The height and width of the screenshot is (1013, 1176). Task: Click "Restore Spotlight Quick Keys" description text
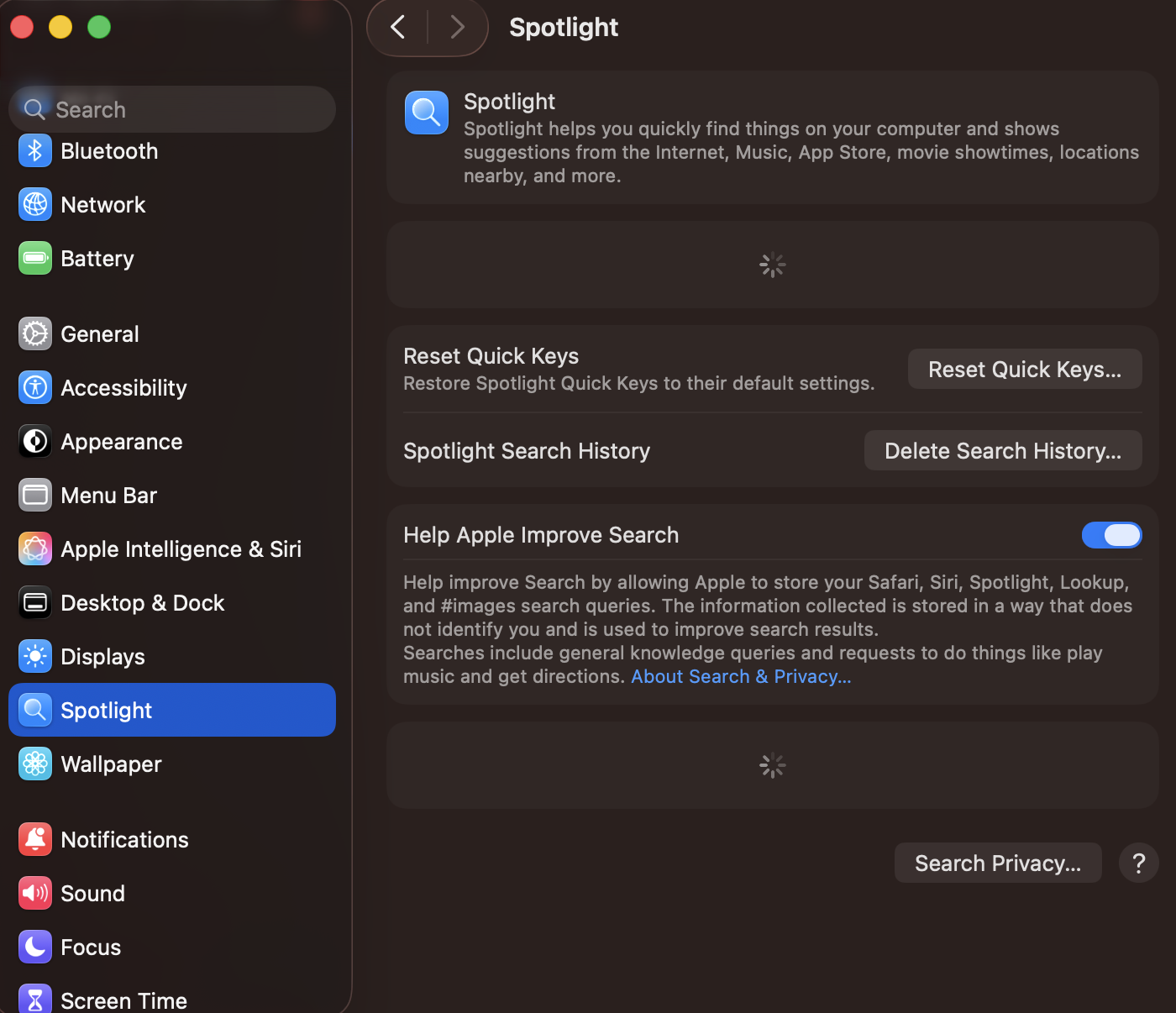click(638, 384)
